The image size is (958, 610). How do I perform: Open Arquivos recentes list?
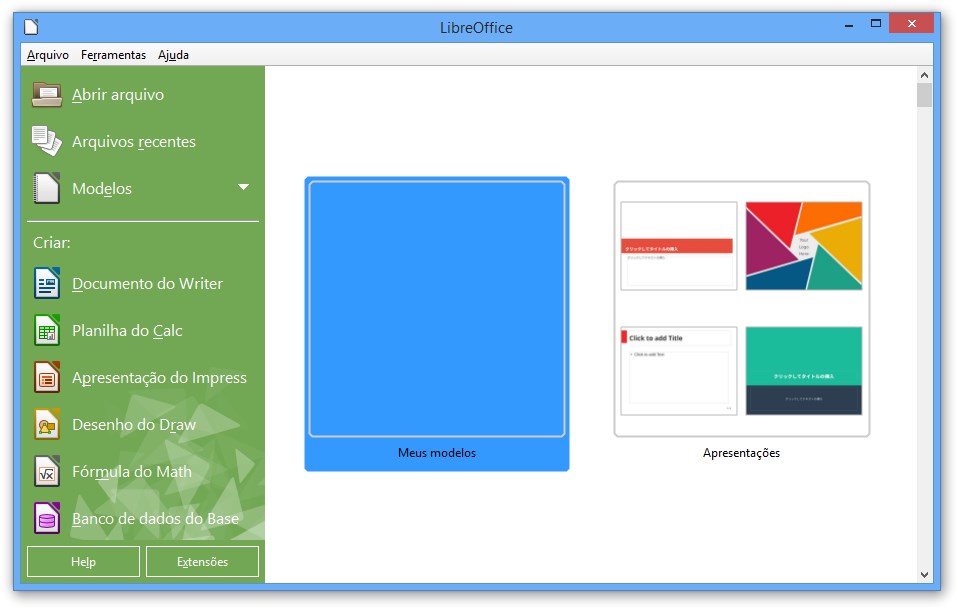134,142
